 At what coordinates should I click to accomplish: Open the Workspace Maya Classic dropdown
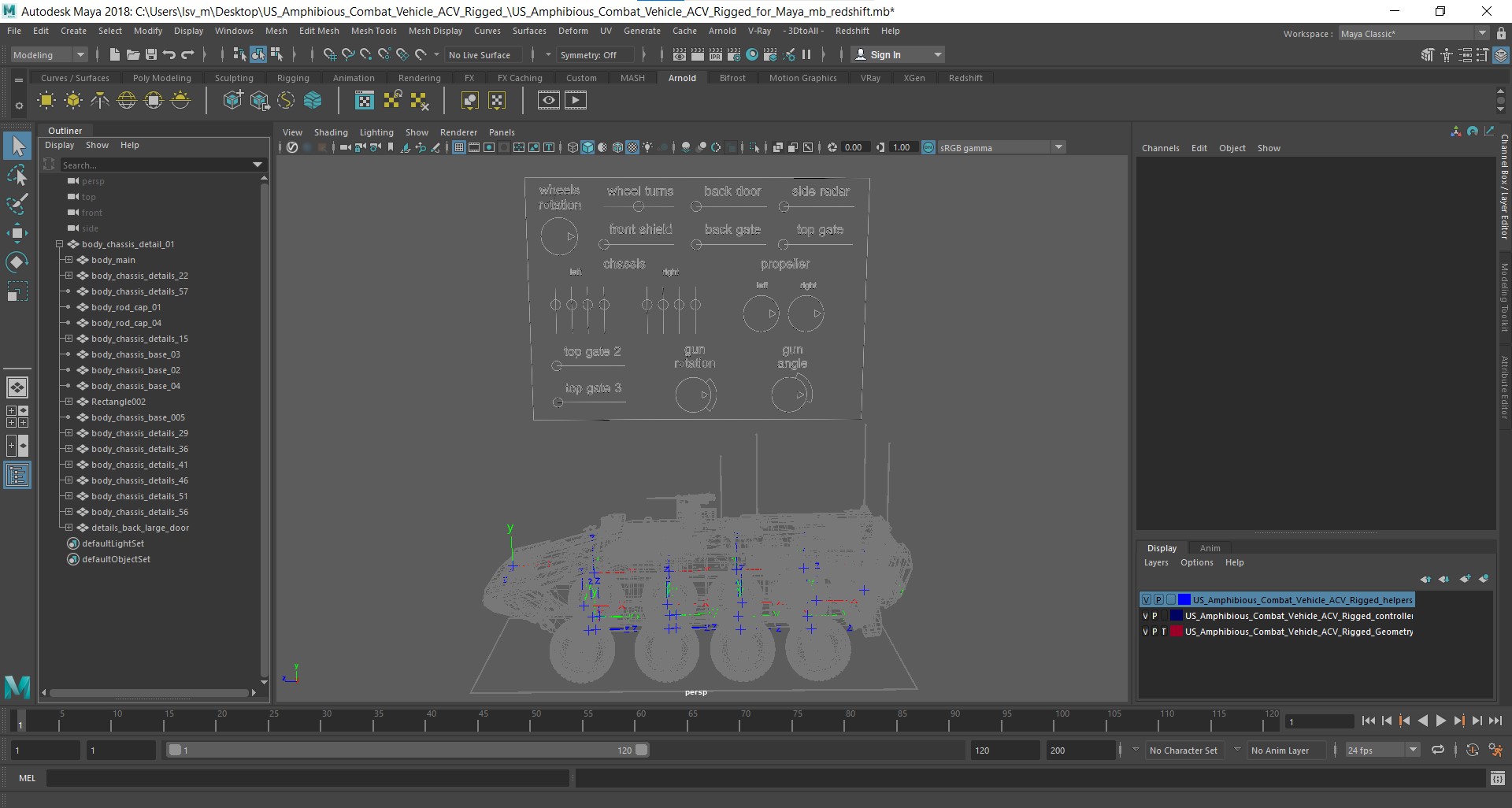tap(1414, 34)
